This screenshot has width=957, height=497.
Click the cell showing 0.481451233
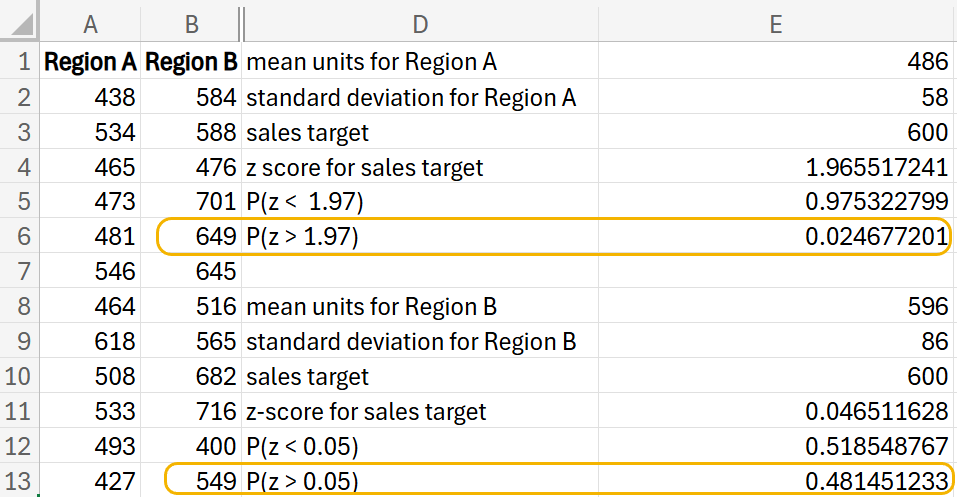[776, 481]
